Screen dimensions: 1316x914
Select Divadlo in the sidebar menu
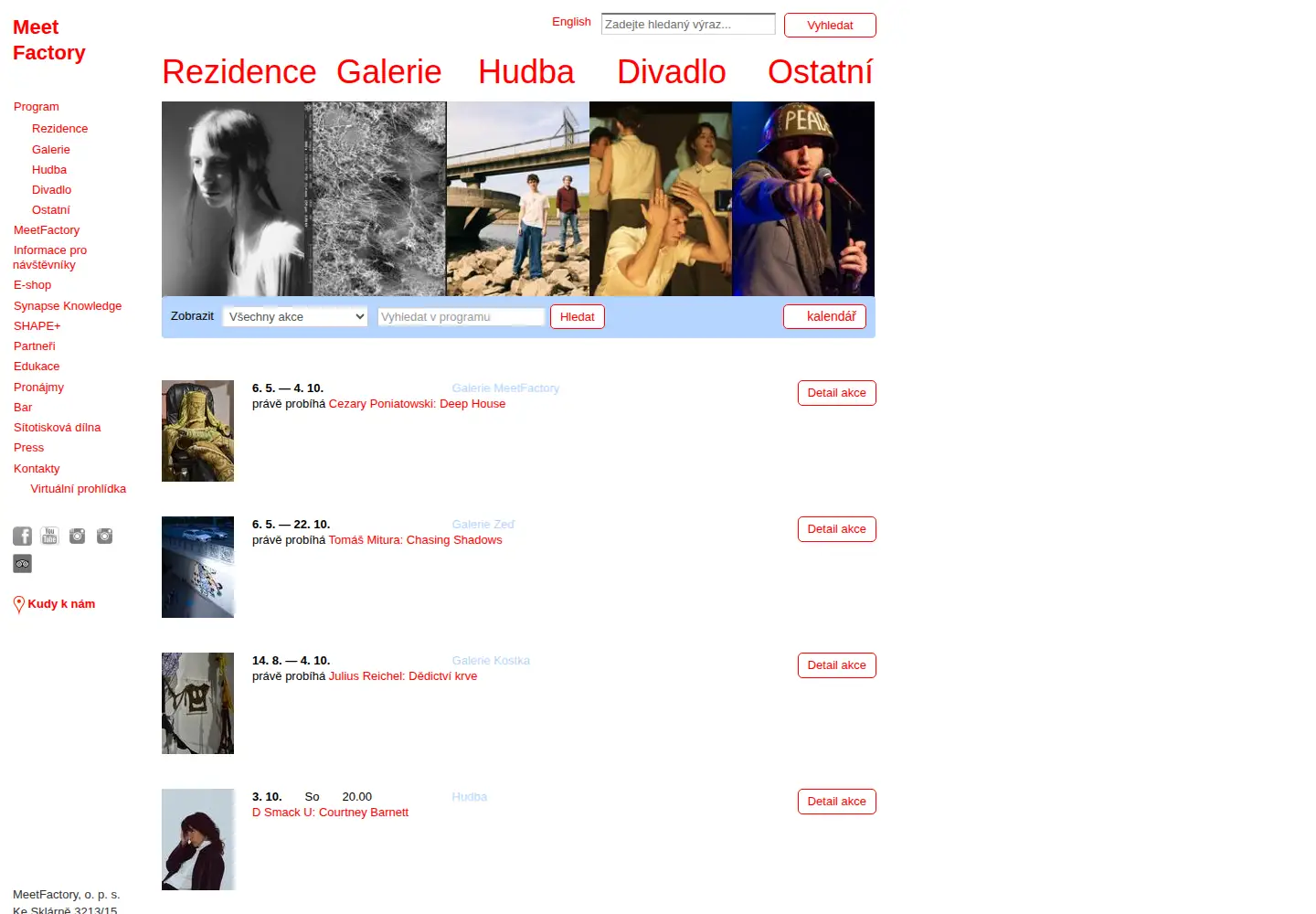[52, 190]
